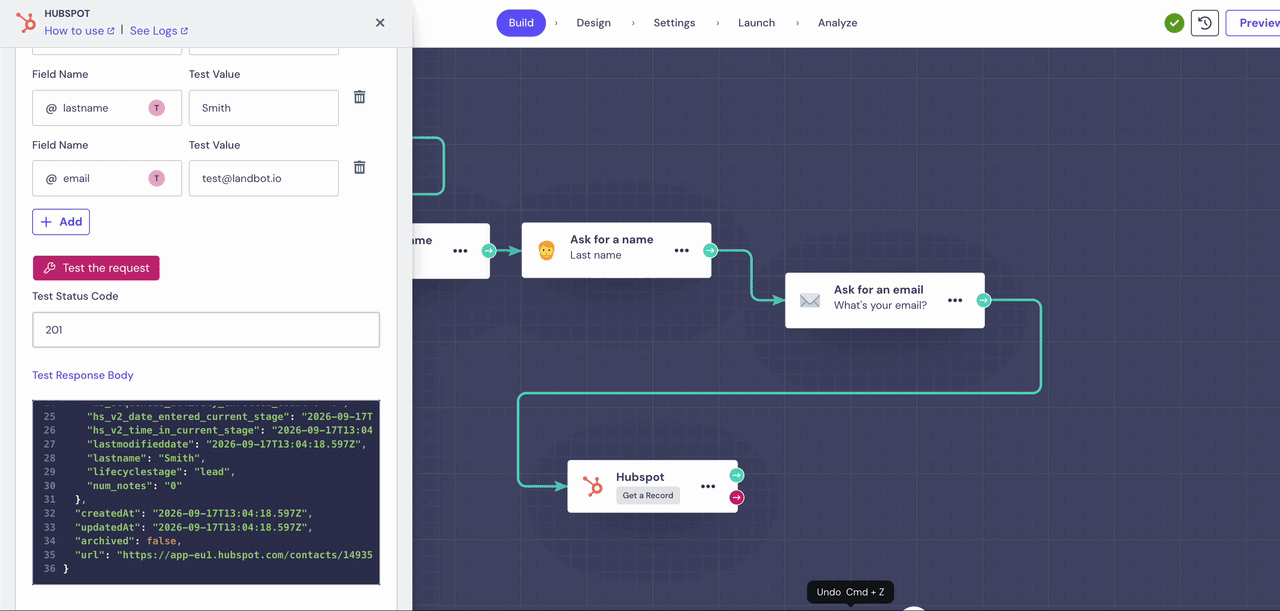
Task: Click the HubSpot logo in panel header
Action: tap(26, 23)
